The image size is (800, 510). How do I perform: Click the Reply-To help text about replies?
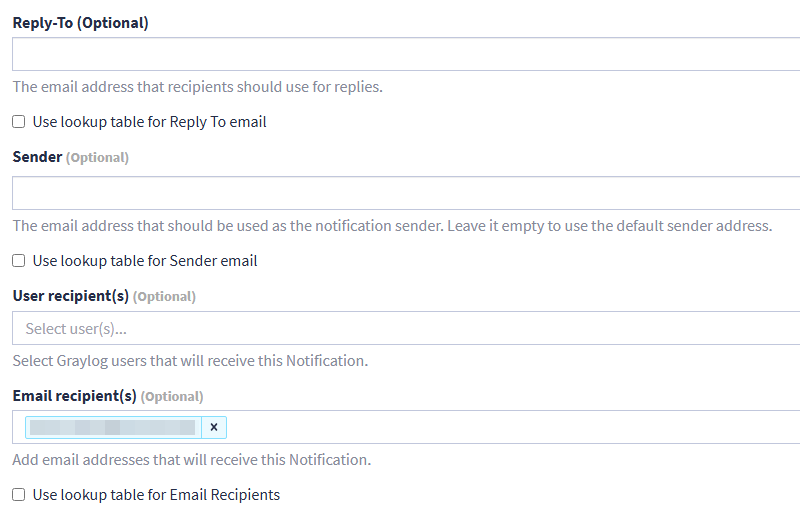(197, 87)
